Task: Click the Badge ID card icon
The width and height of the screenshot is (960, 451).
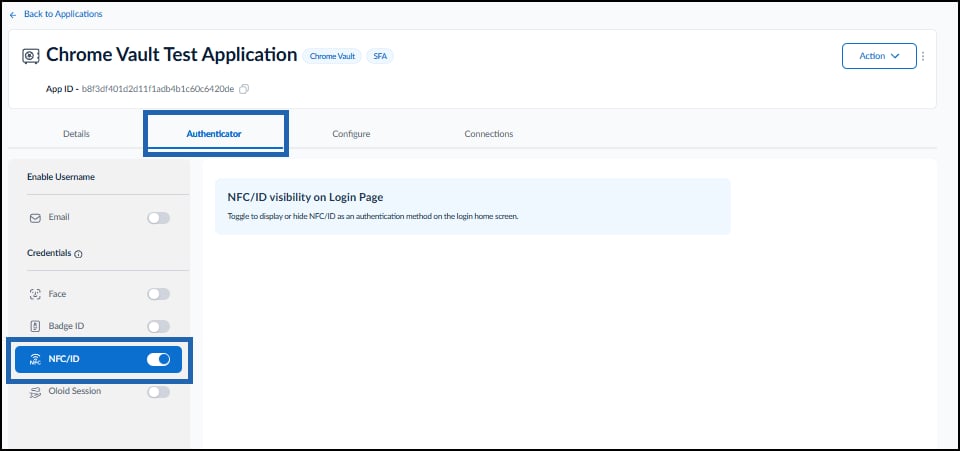Action: coord(35,327)
